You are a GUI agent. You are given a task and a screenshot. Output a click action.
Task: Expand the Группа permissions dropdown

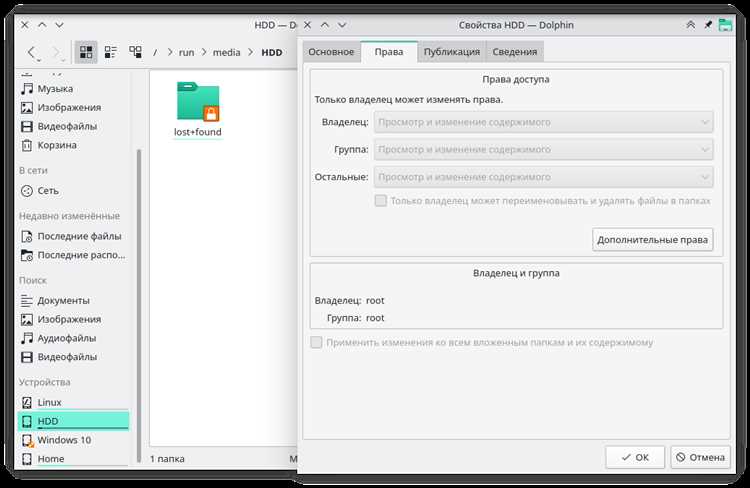point(543,150)
